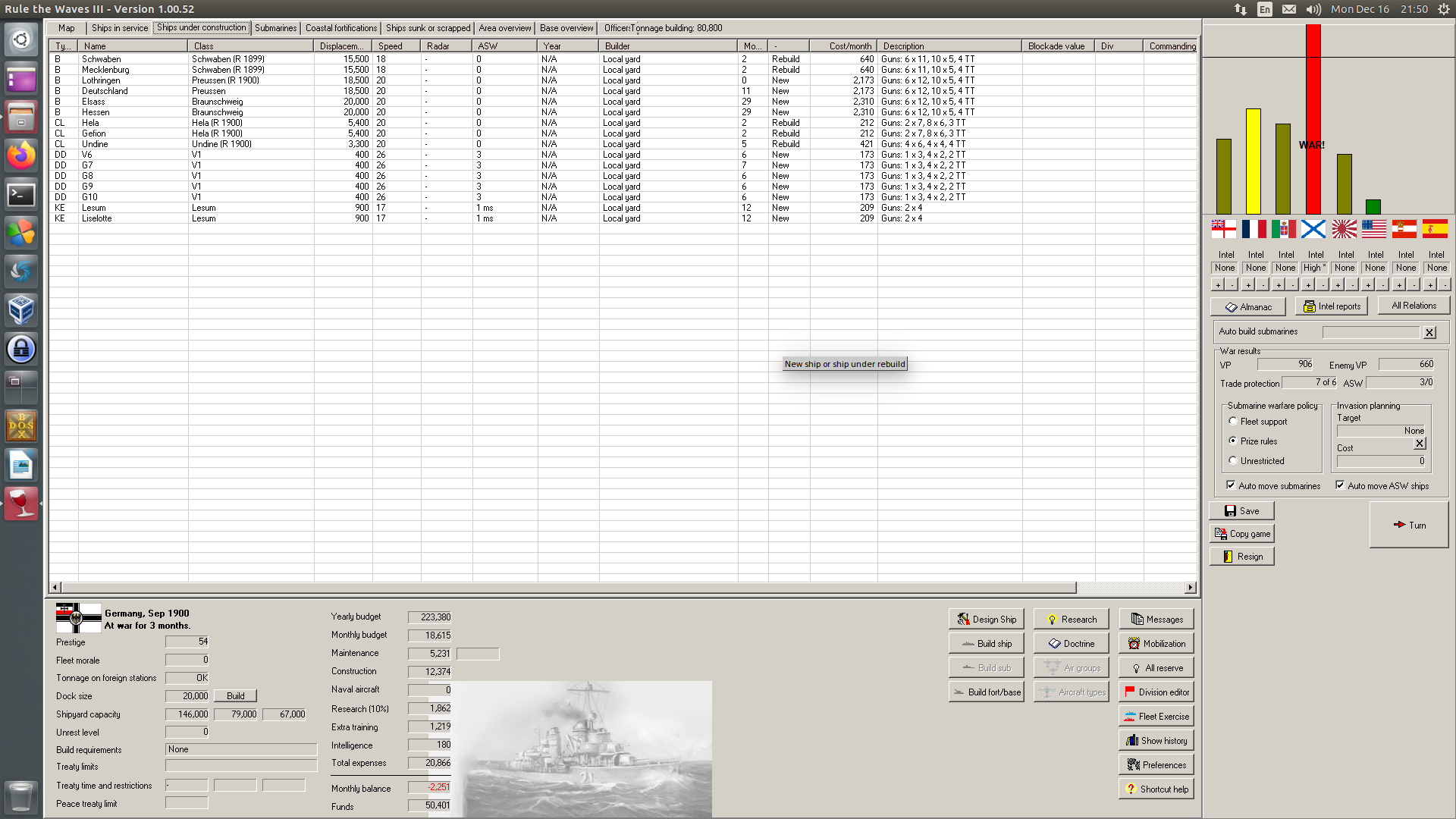Open Intel reports
The height and width of the screenshot is (819, 1456).
(1331, 306)
